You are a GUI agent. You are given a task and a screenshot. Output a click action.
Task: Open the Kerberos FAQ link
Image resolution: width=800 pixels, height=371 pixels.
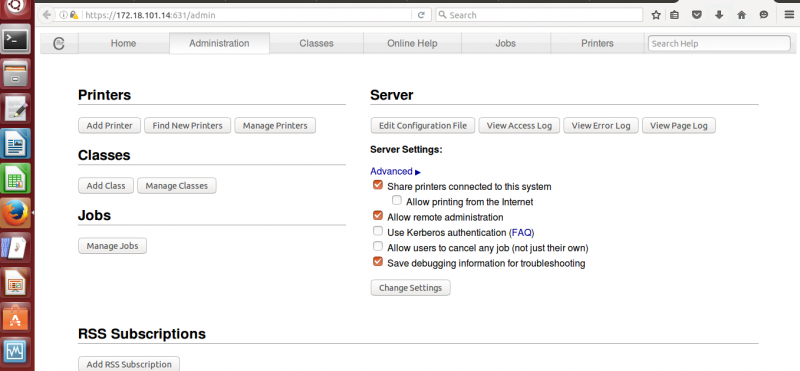pos(521,233)
